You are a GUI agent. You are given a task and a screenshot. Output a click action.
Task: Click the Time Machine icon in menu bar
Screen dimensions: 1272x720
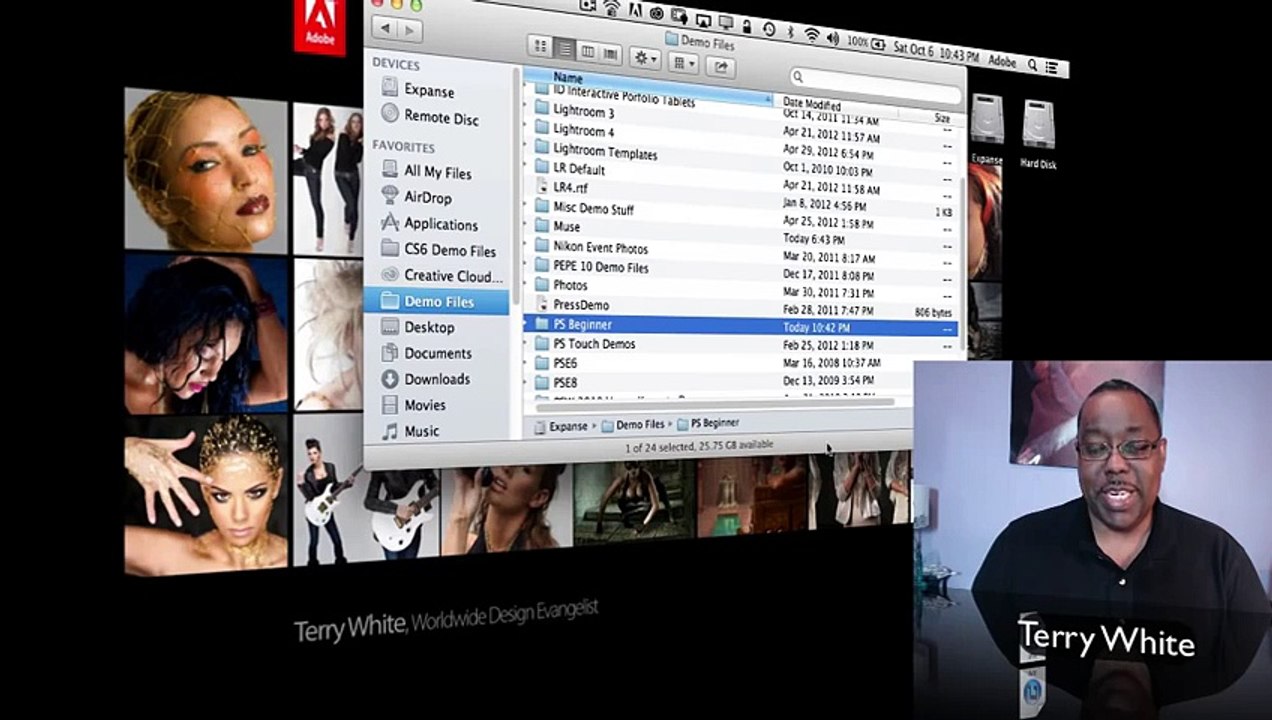point(769,30)
